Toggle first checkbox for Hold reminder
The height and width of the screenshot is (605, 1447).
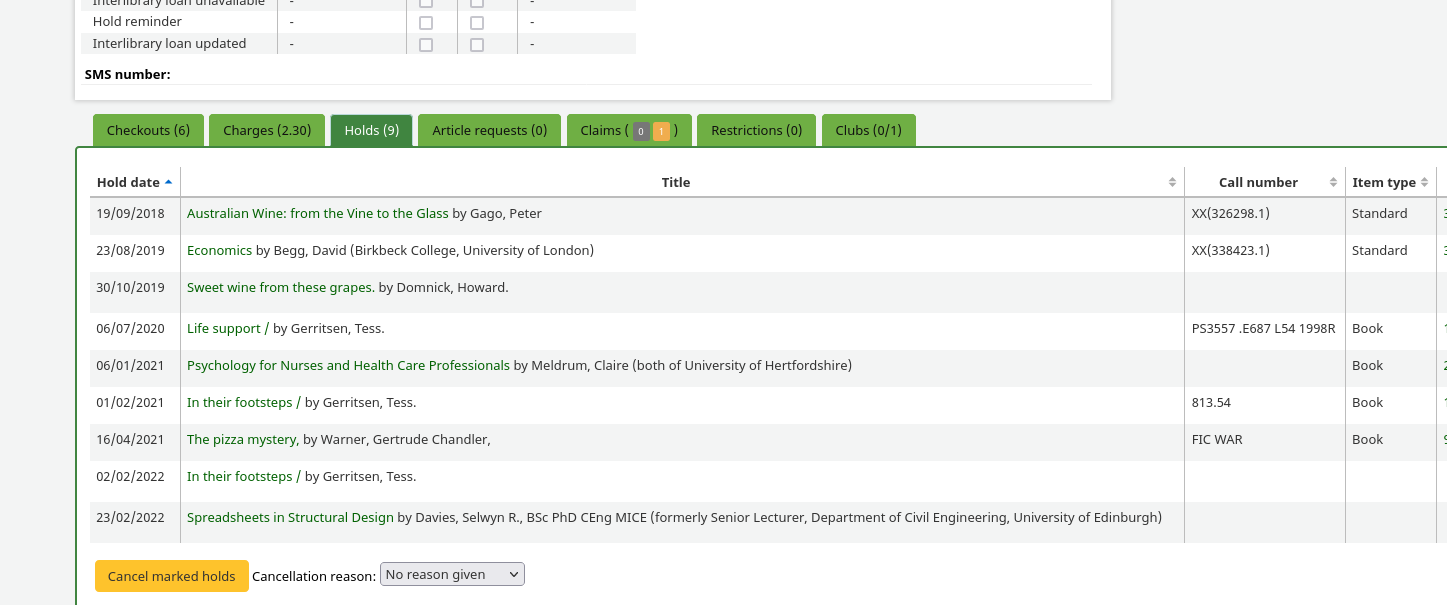click(426, 22)
